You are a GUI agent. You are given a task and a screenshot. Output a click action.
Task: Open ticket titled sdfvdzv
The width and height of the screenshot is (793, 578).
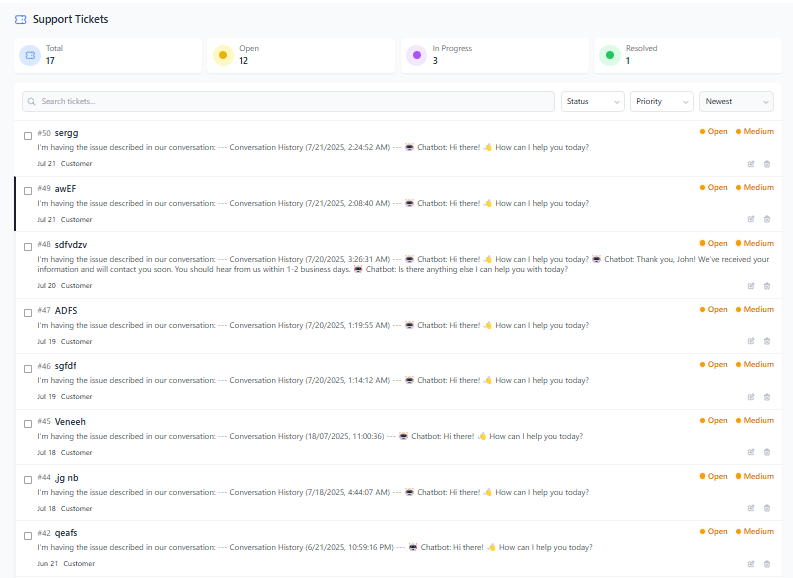pyautogui.click(x=71, y=245)
